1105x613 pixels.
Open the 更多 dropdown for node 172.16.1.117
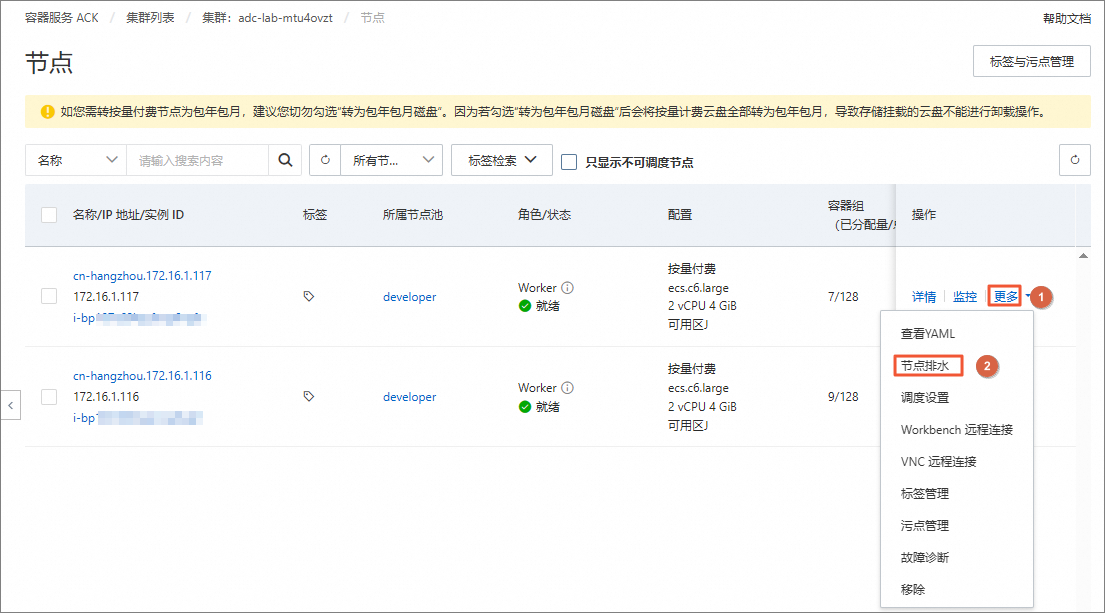pyautogui.click(x=1005, y=297)
